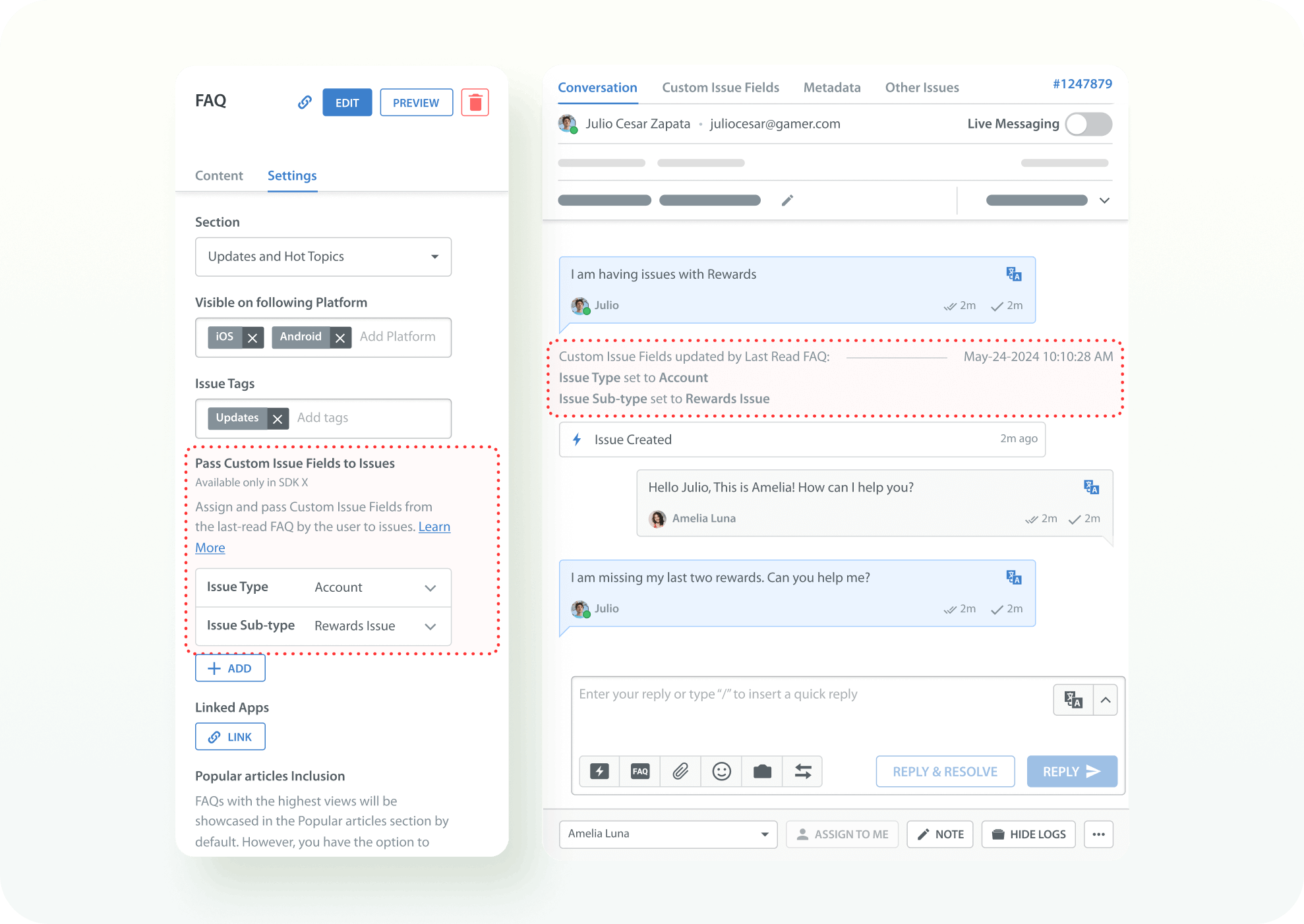Screen dimensions: 1304x924
Task: Attach a file with paperclip icon
Action: (680, 771)
